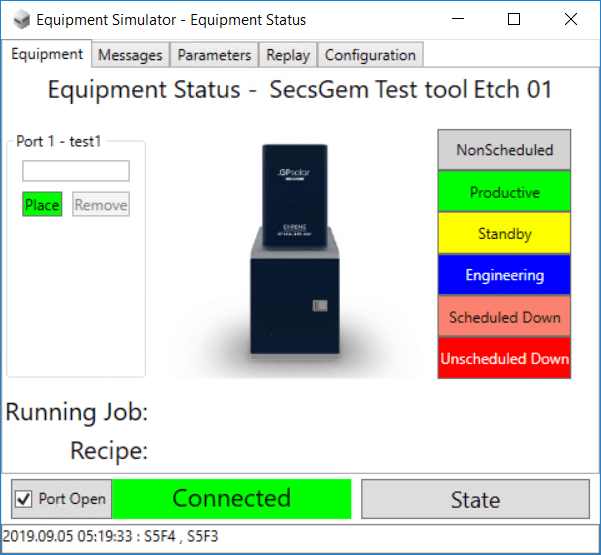Image resolution: width=601 pixels, height=555 pixels.
Task: Switch to the Messages tab
Action: (131, 55)
